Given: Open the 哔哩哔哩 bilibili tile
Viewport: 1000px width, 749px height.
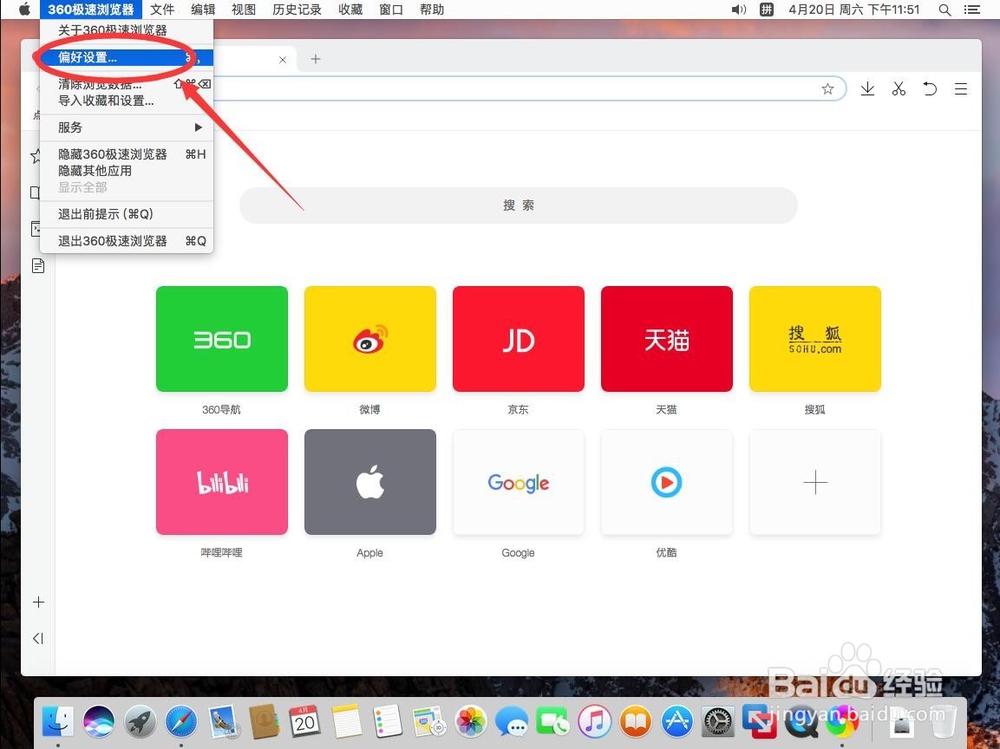Looking at the screenshot, I should [222, 482].
